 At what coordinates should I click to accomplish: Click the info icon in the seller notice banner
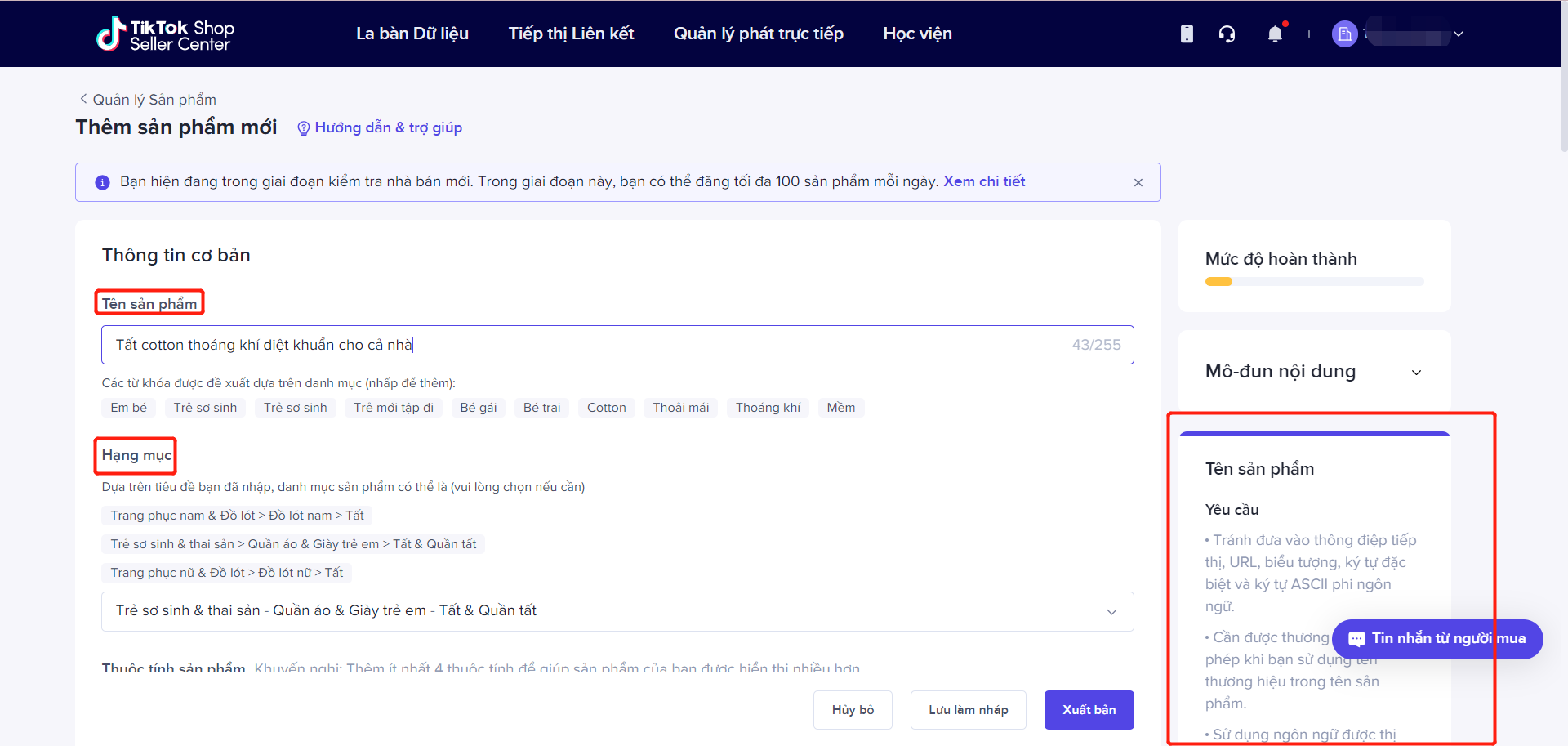tap(101, 182)
